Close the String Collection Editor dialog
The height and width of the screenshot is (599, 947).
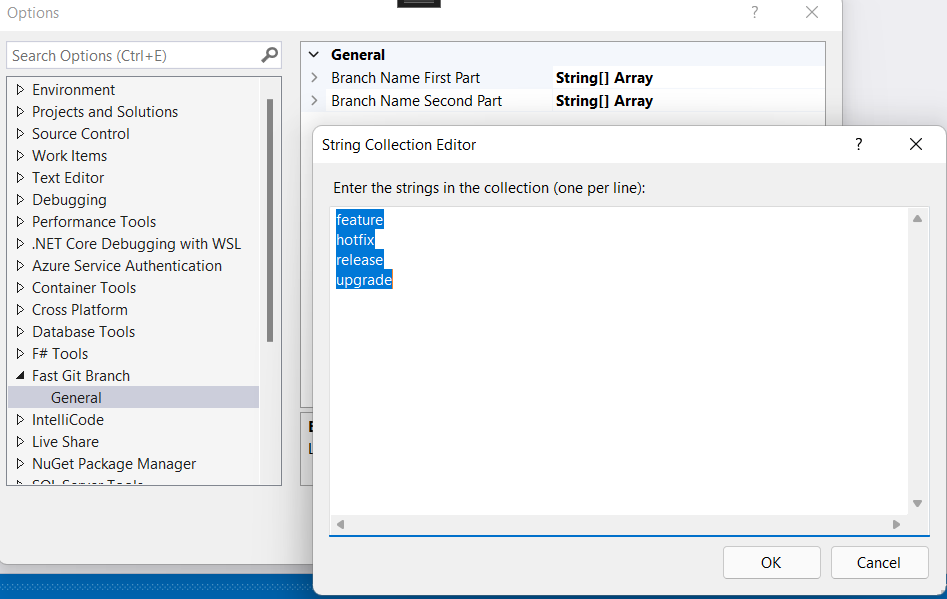915,145
